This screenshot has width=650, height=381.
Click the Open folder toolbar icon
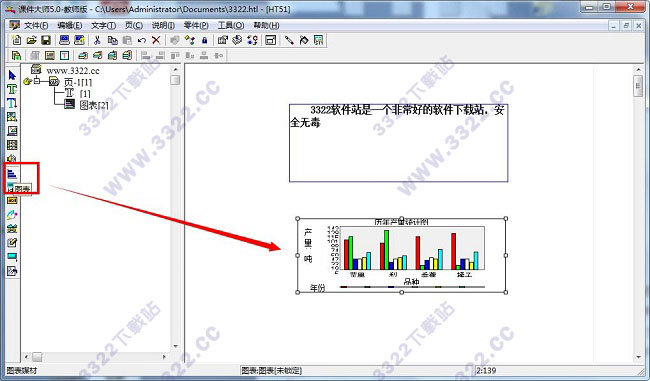31,40
